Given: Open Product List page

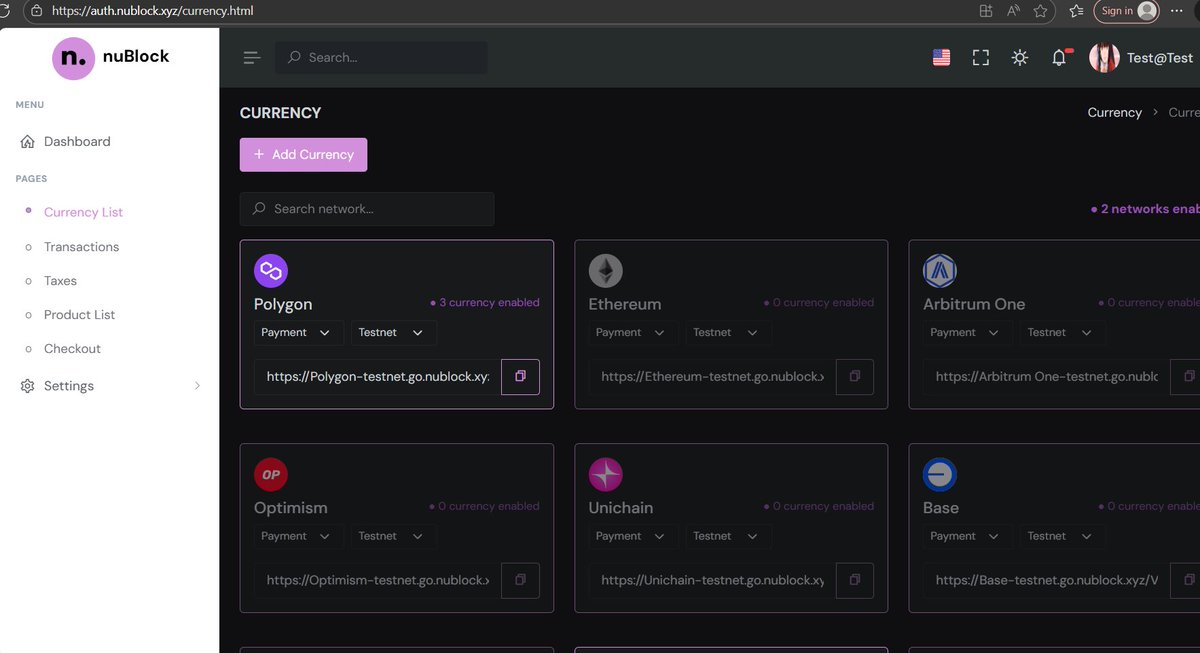Looking at the screenshot, I should (x=79, y=315).
